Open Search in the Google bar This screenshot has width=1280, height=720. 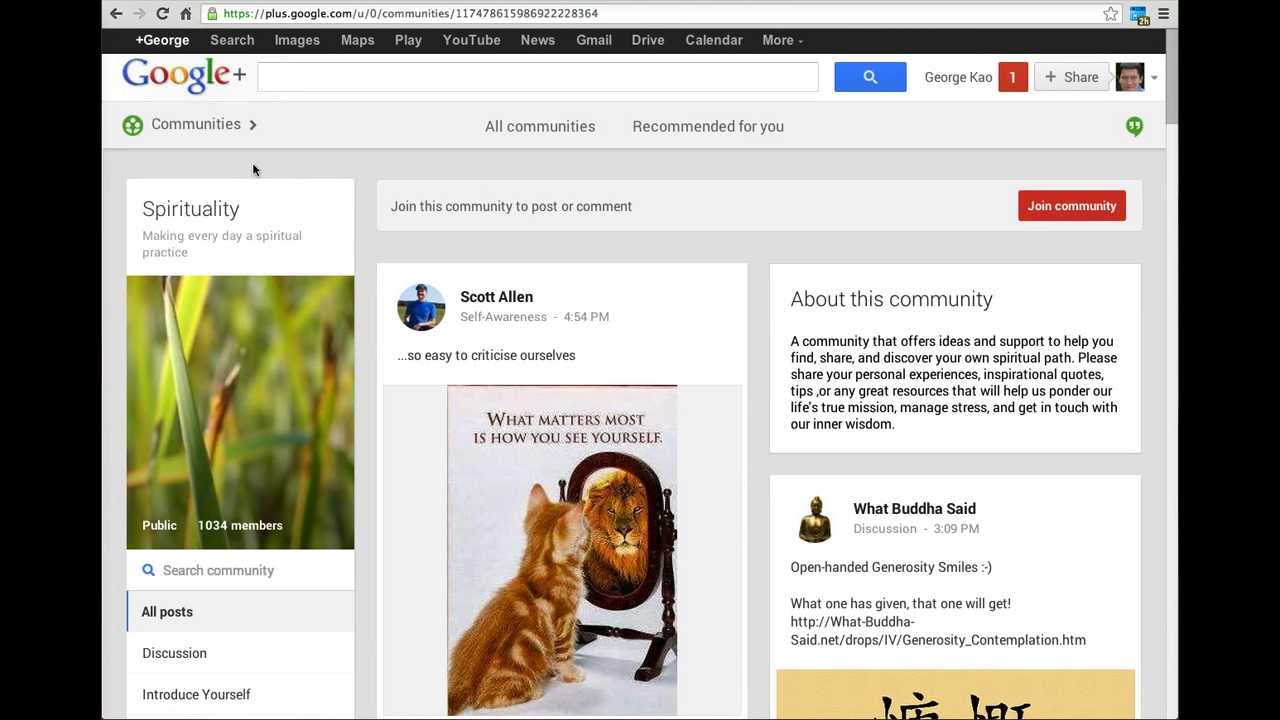232,40
